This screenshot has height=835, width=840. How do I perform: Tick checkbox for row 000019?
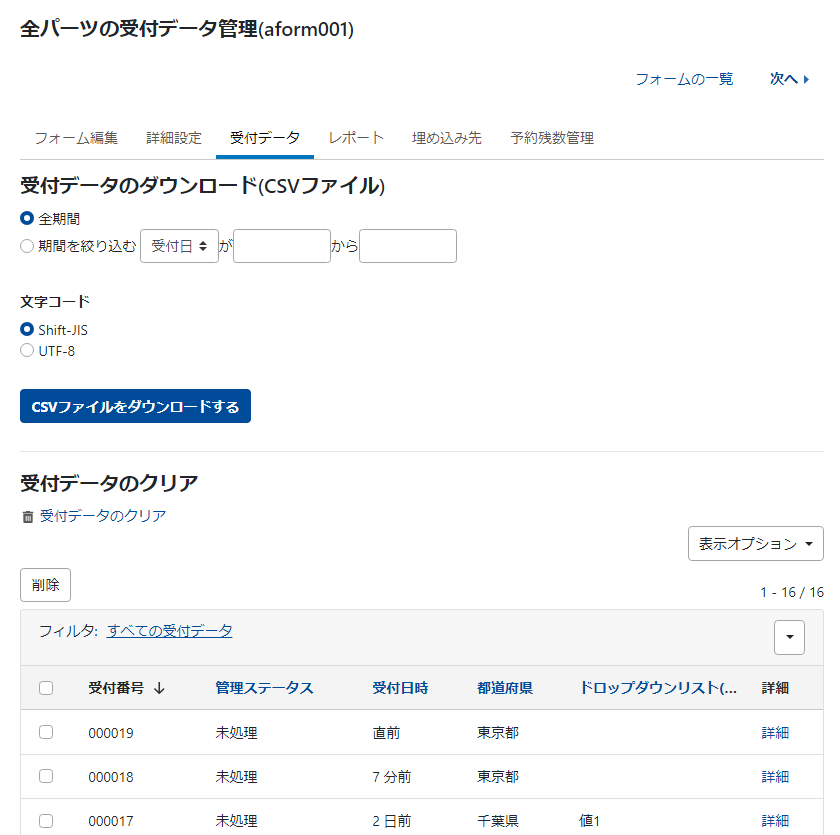(46, 732)
